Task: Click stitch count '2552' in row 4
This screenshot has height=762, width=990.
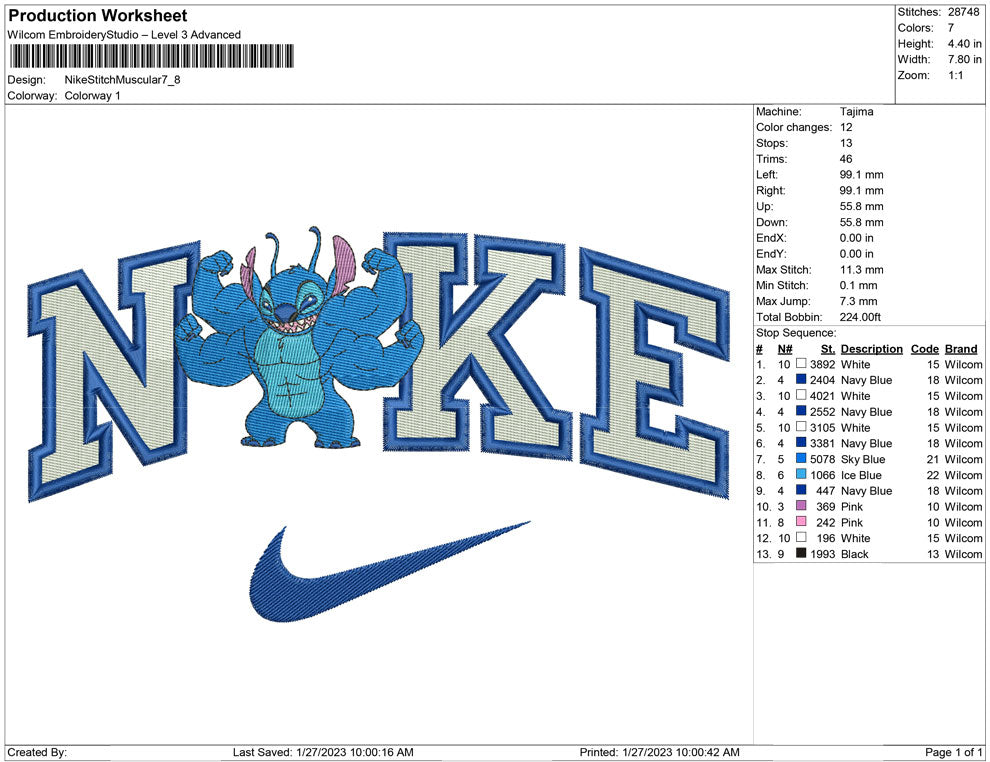Action: (x=822, y=412)
